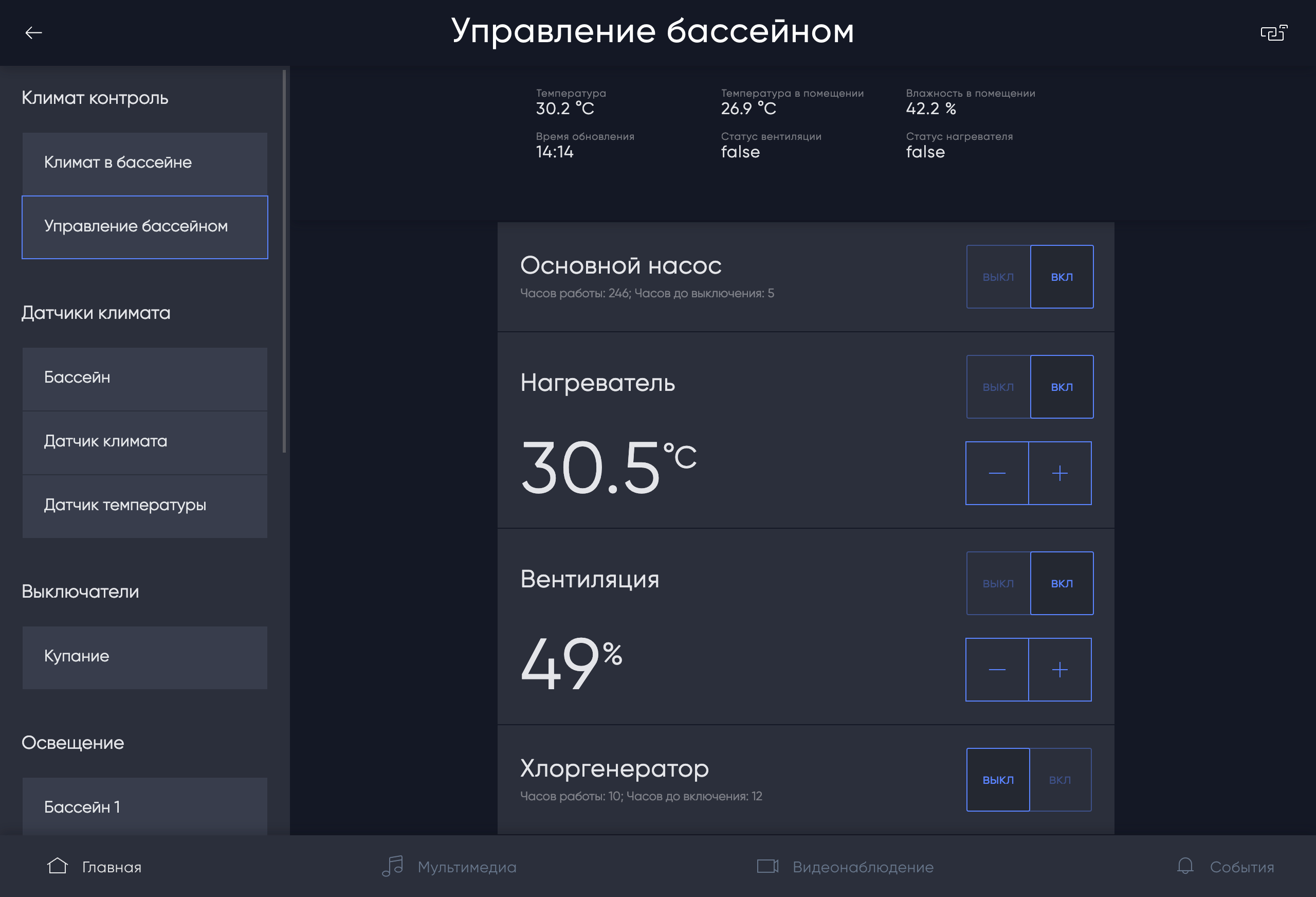
Task: Switch Нагреватель to ВКЛ
Action: coord(1062,386)
